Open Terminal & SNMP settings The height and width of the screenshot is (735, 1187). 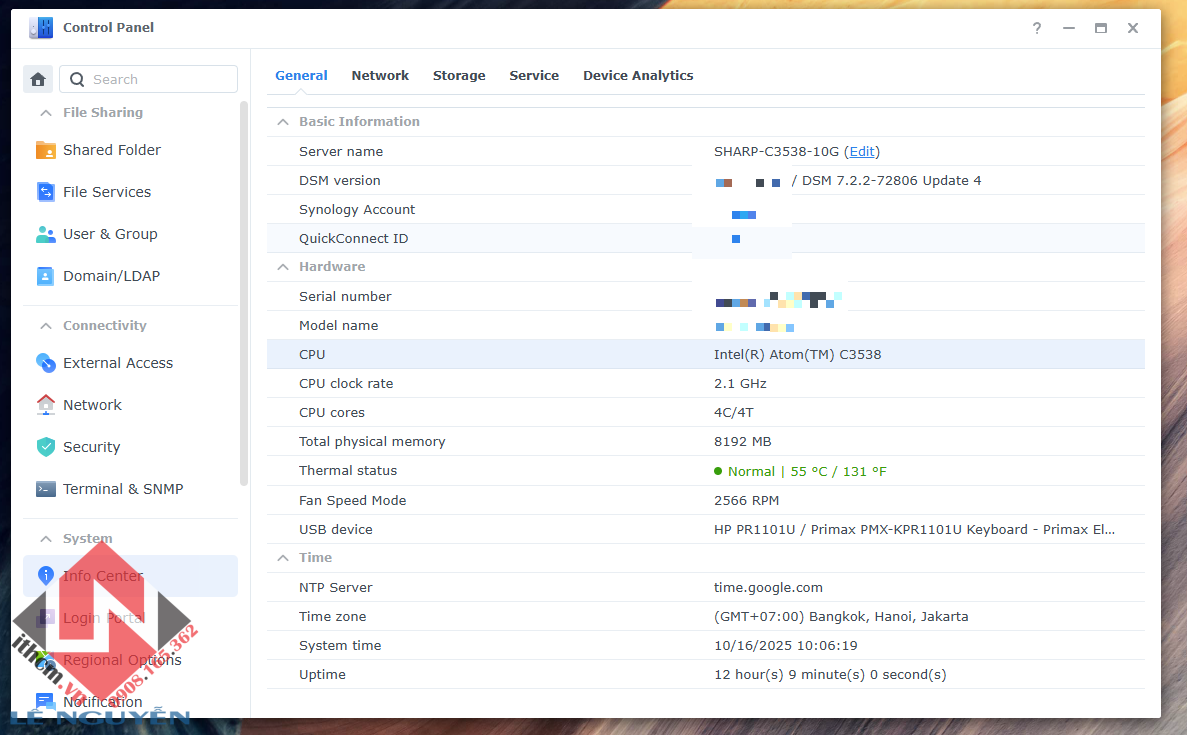pyautogui.click(x=122, y=489)
